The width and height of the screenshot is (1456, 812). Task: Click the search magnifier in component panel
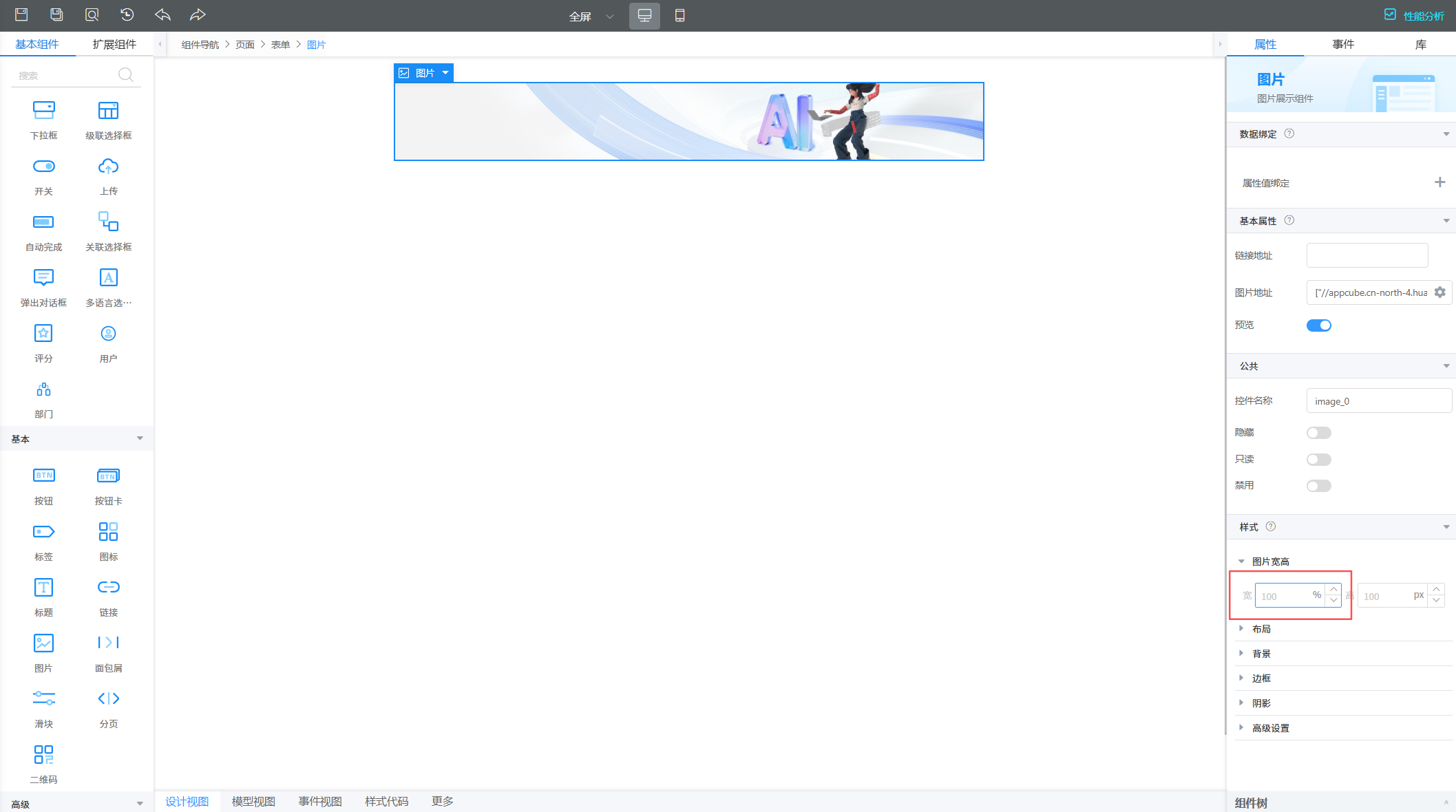[x=125, y=75]
